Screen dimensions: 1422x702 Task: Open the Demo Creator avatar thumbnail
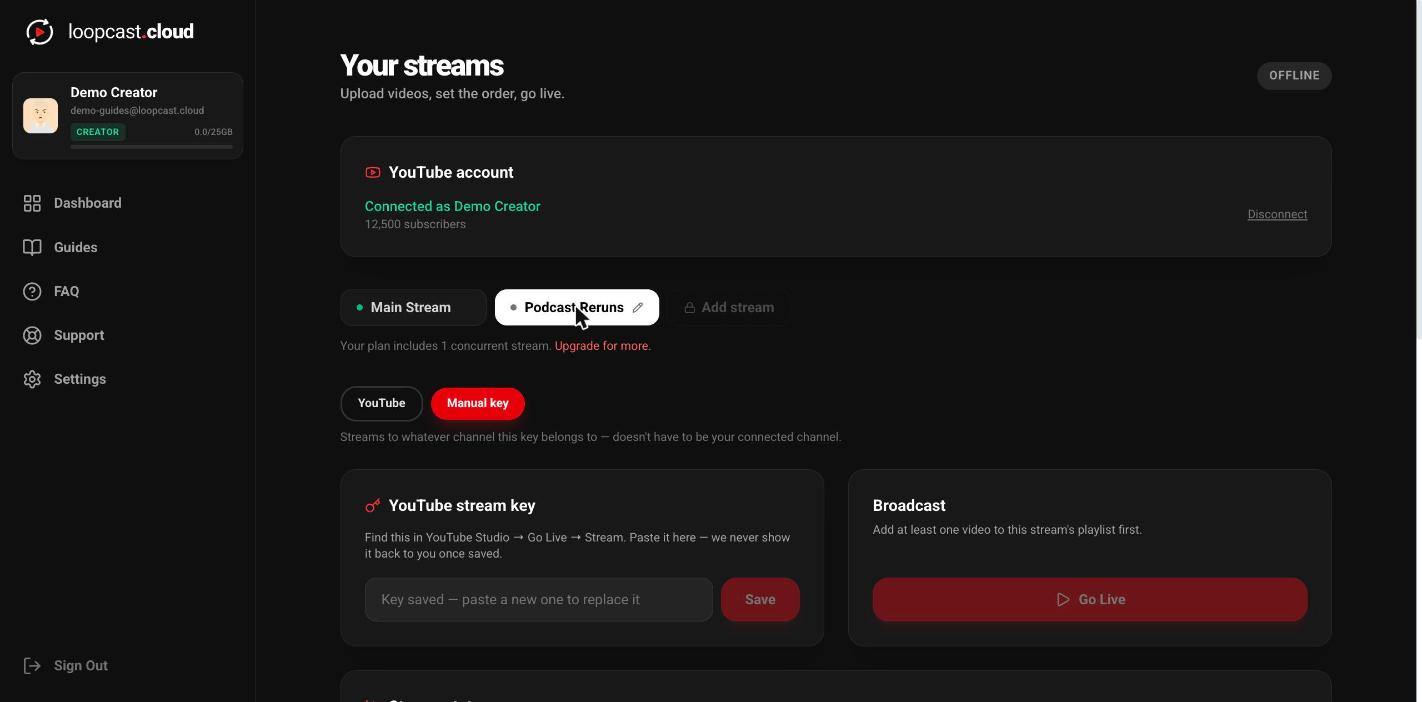click(x=41, y=116)
